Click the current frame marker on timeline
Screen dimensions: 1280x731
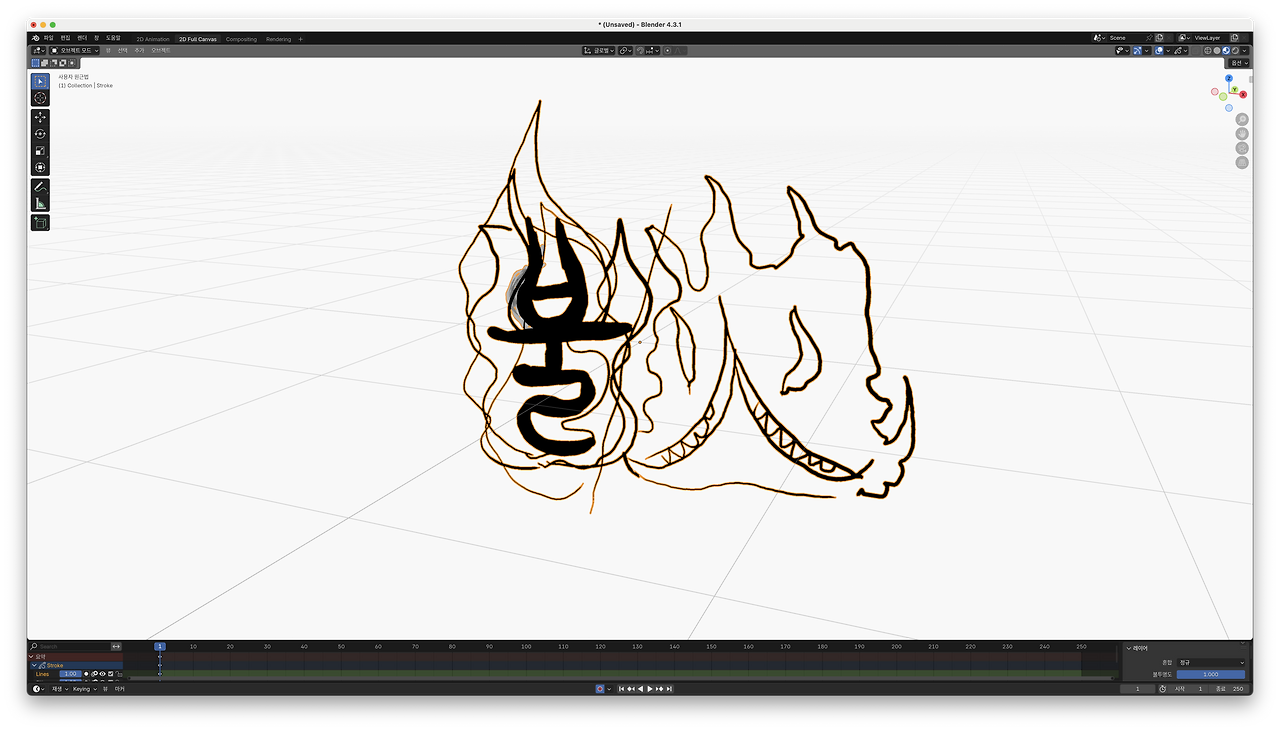click(159, 647)
